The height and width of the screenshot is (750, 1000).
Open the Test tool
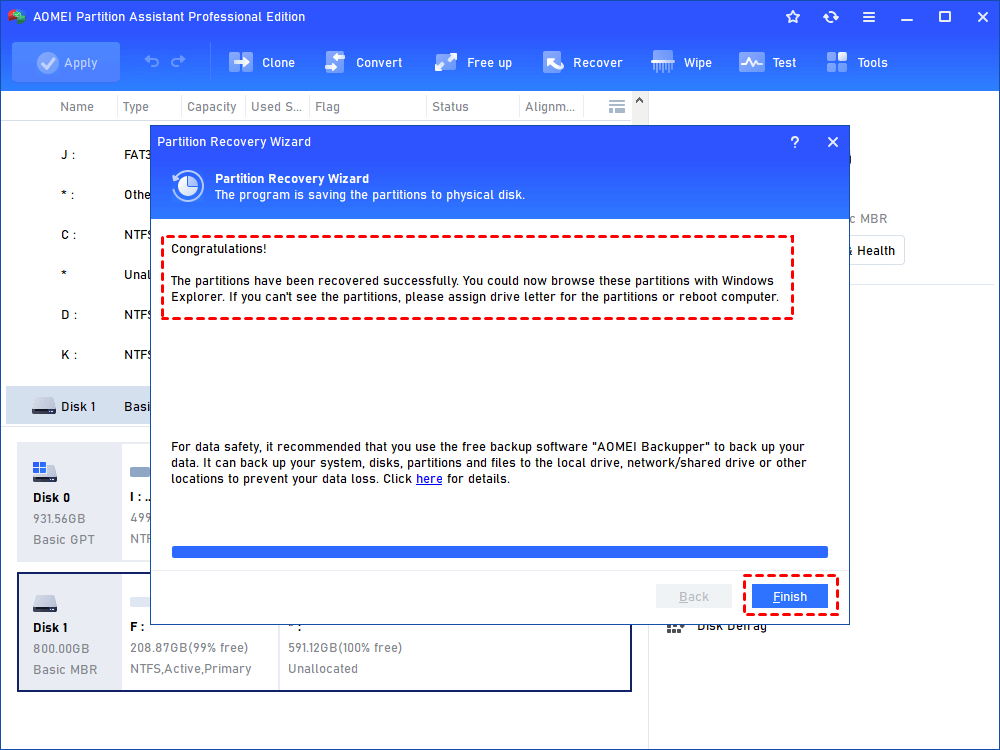[x=767, y=62]
